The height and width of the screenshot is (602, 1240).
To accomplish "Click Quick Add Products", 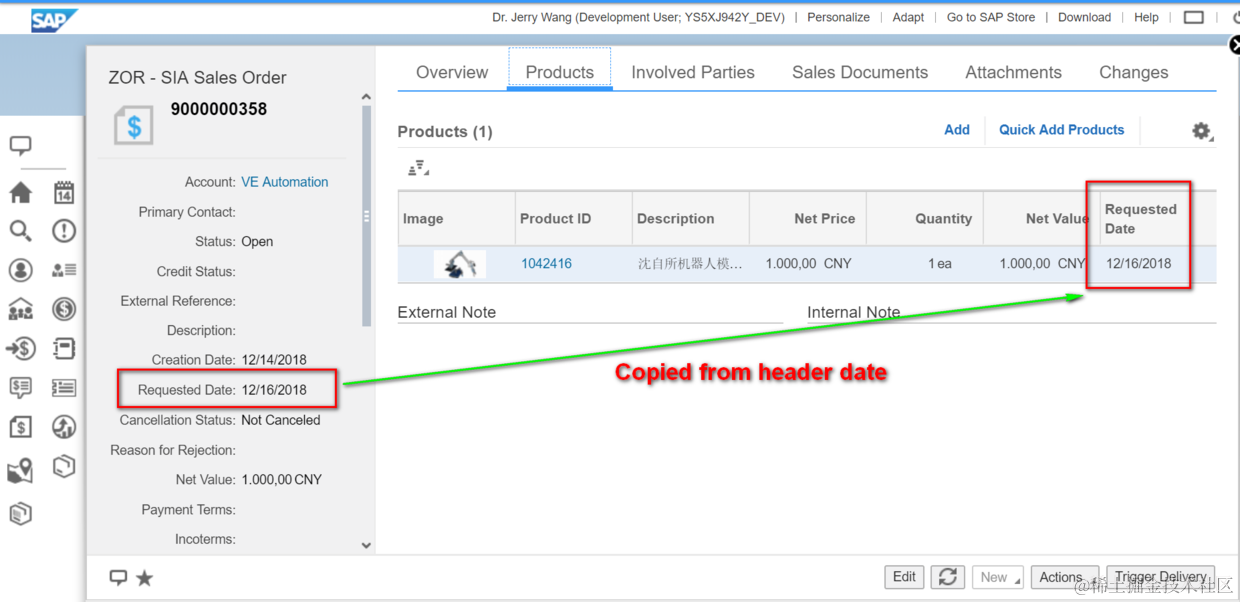I will tap(1062, 129).
